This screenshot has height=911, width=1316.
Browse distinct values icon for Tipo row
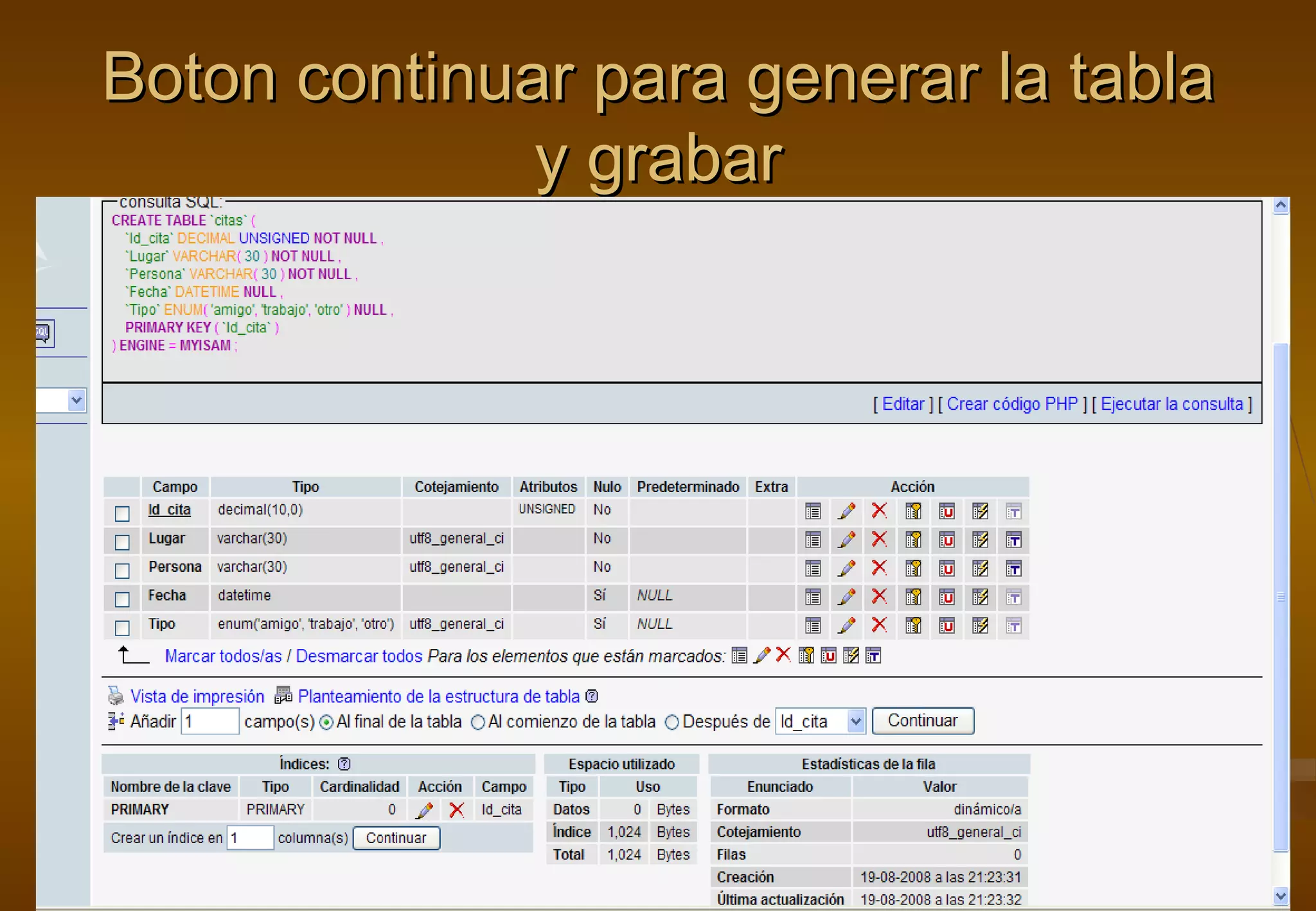click(813, 625)
